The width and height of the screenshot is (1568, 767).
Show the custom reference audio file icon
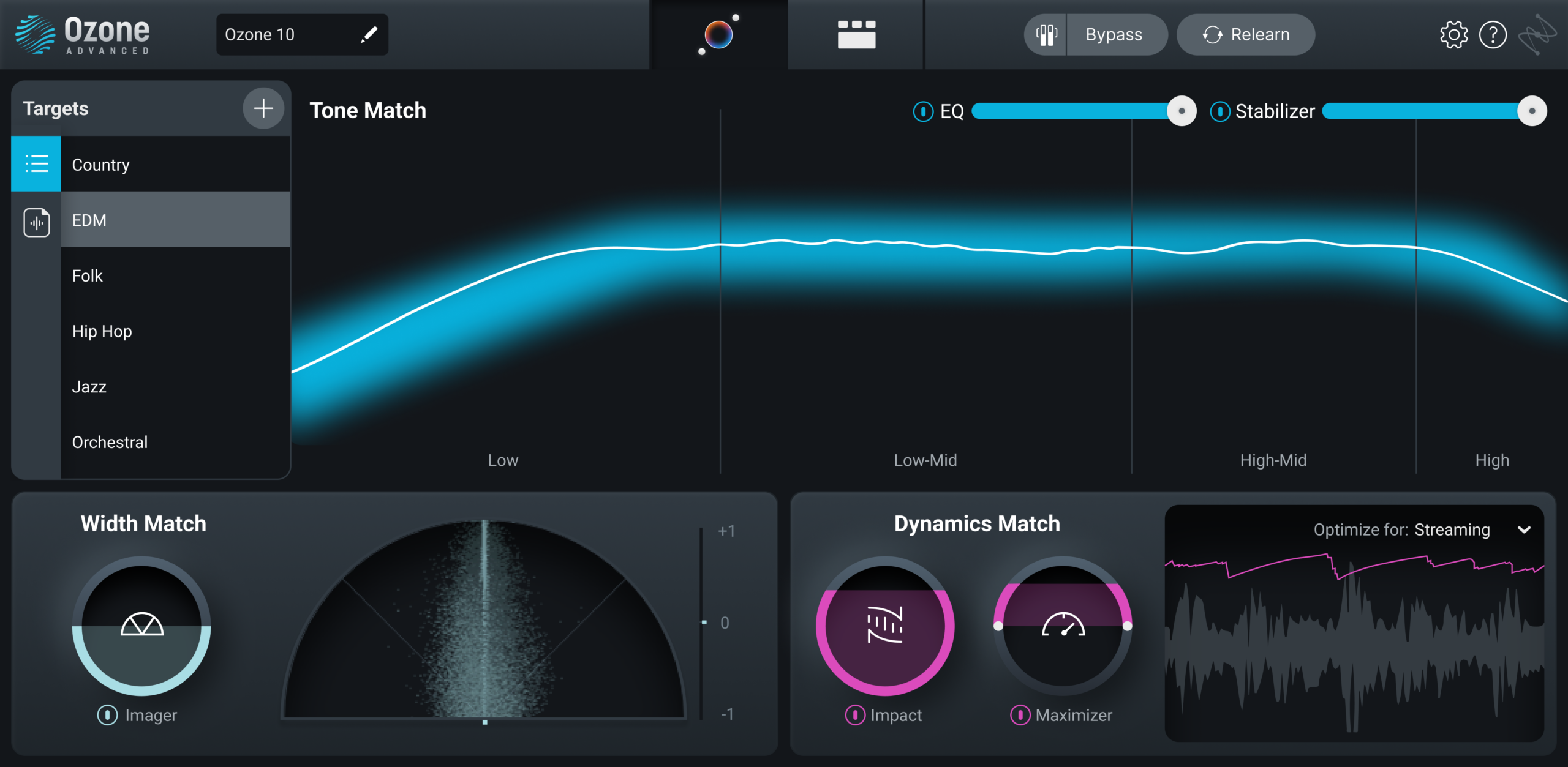pos(36,222)
